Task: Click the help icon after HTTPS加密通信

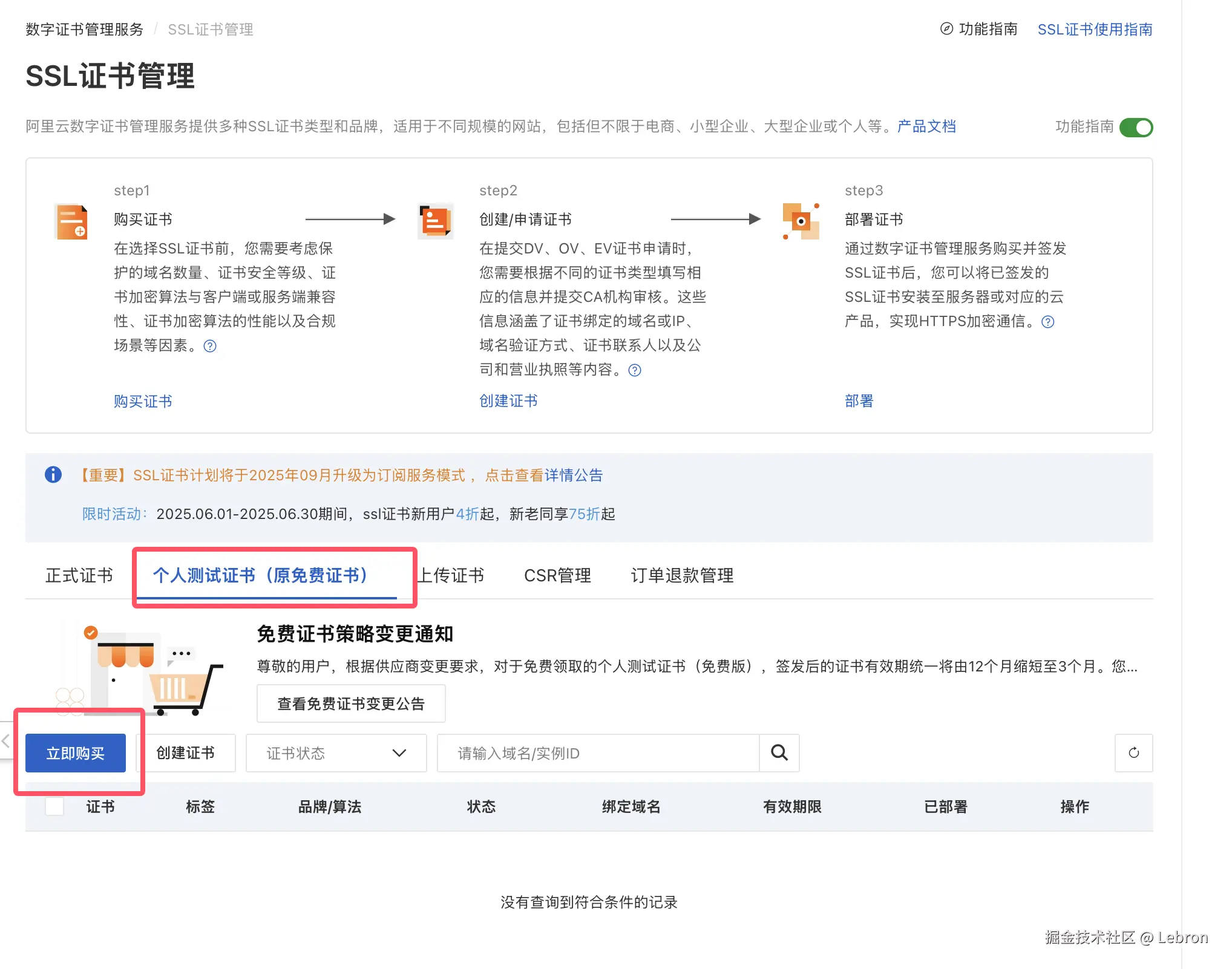Action: [x=1048, y=322]
